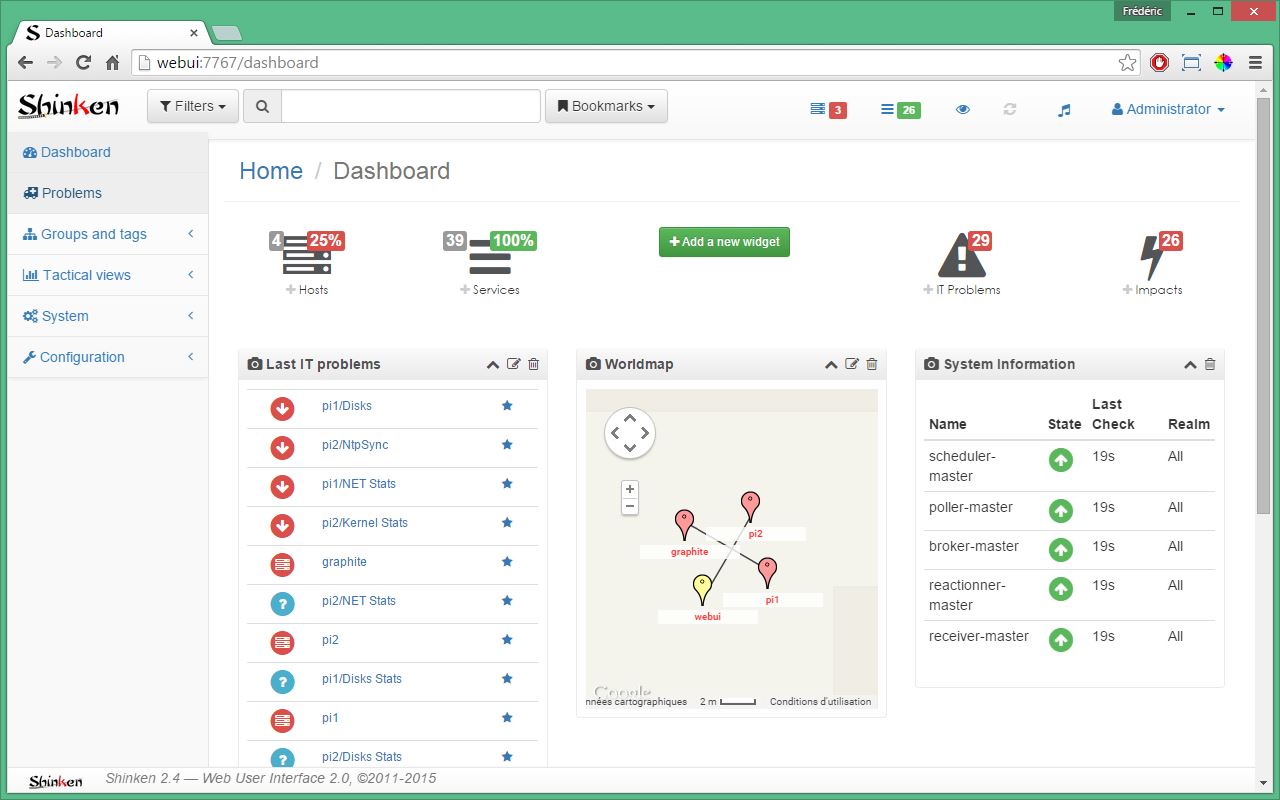Click Add a new widget button
Viewport: 1280px width, 800px height.
(724, 242)
